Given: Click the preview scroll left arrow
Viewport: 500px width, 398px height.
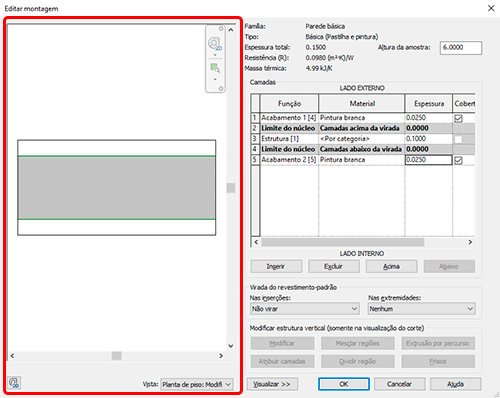Looking at the screenshot, I should pos(12,356).
